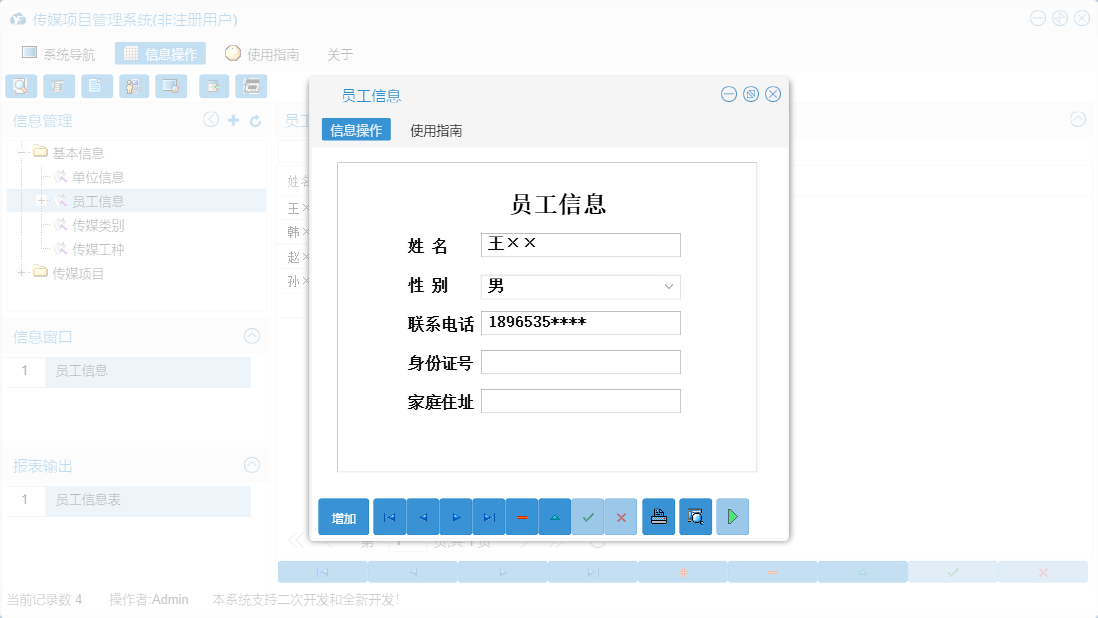Click the green run arrow icon
The image size is (1098, 618).
(x=732, y=517)
